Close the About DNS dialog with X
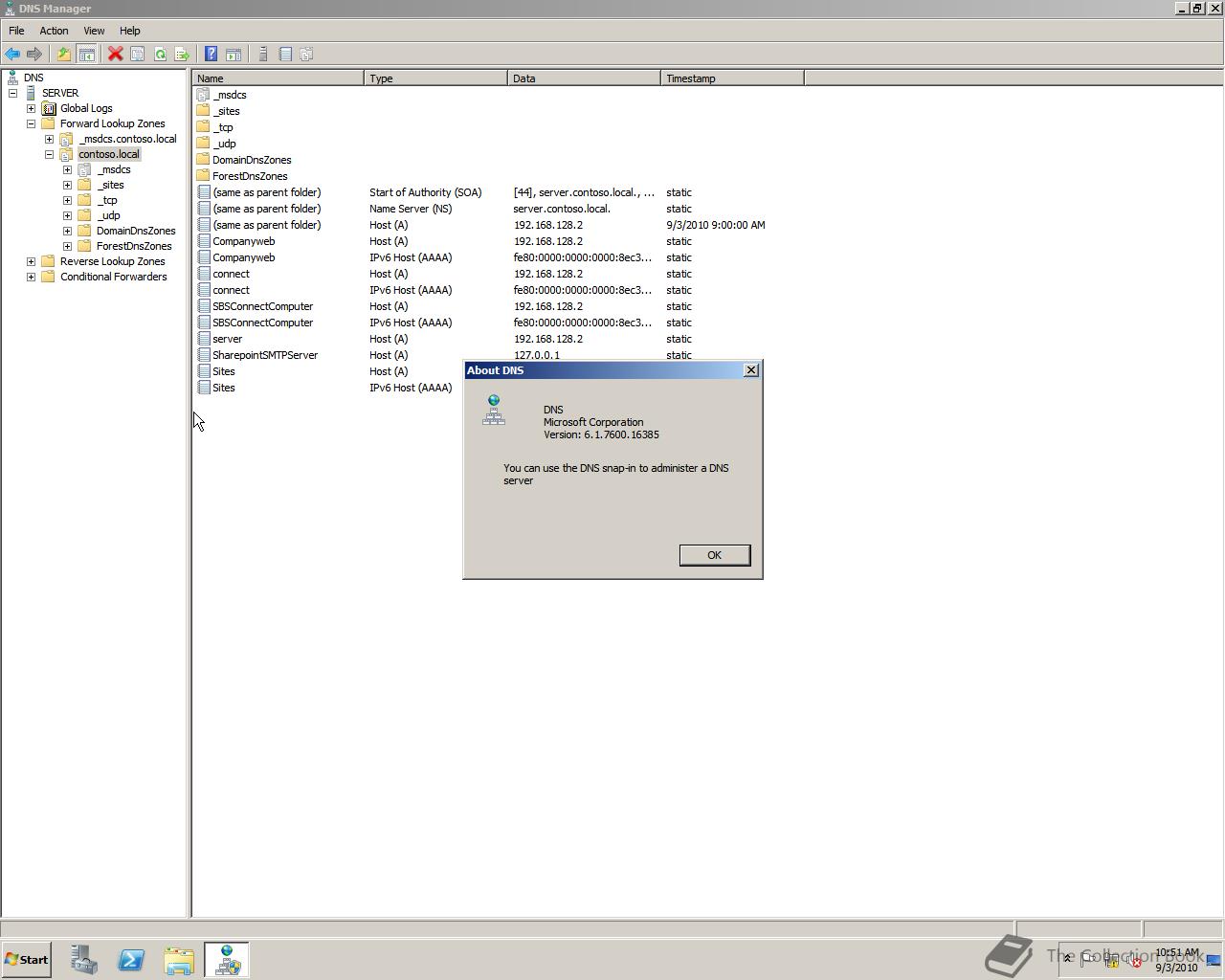1225x980 pixels. [751, 369]
